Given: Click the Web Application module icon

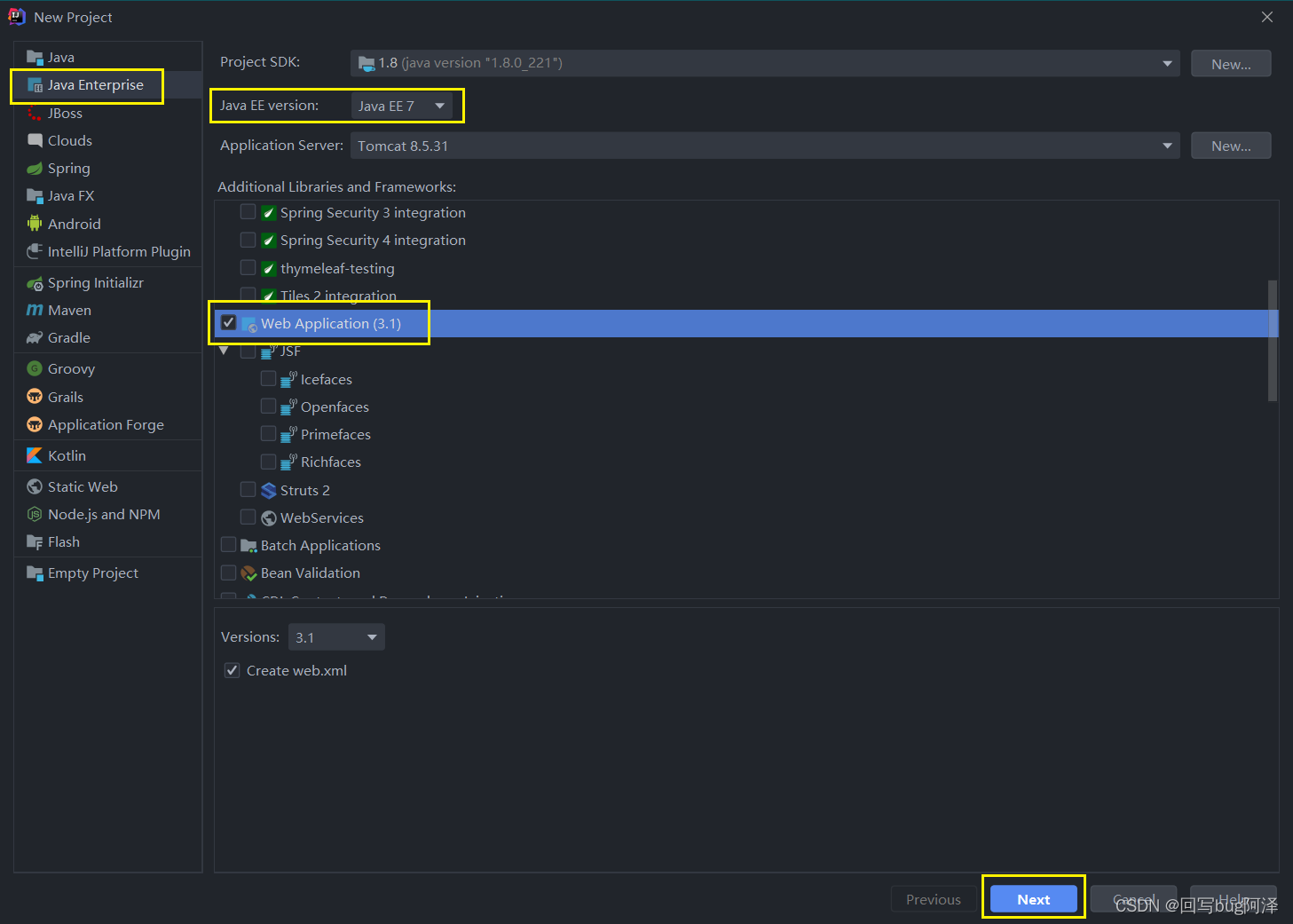Looking at the screenshot, I should tap(249, 324).
